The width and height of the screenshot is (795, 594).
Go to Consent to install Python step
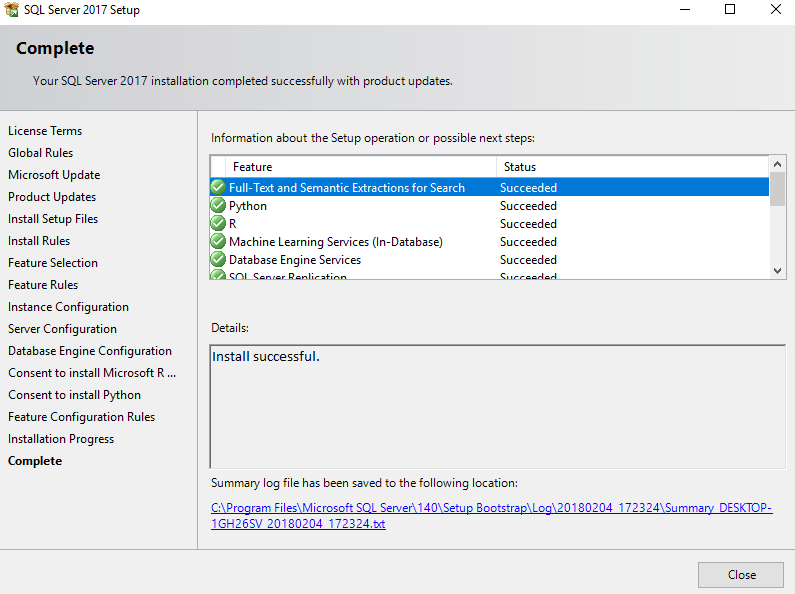75,395
